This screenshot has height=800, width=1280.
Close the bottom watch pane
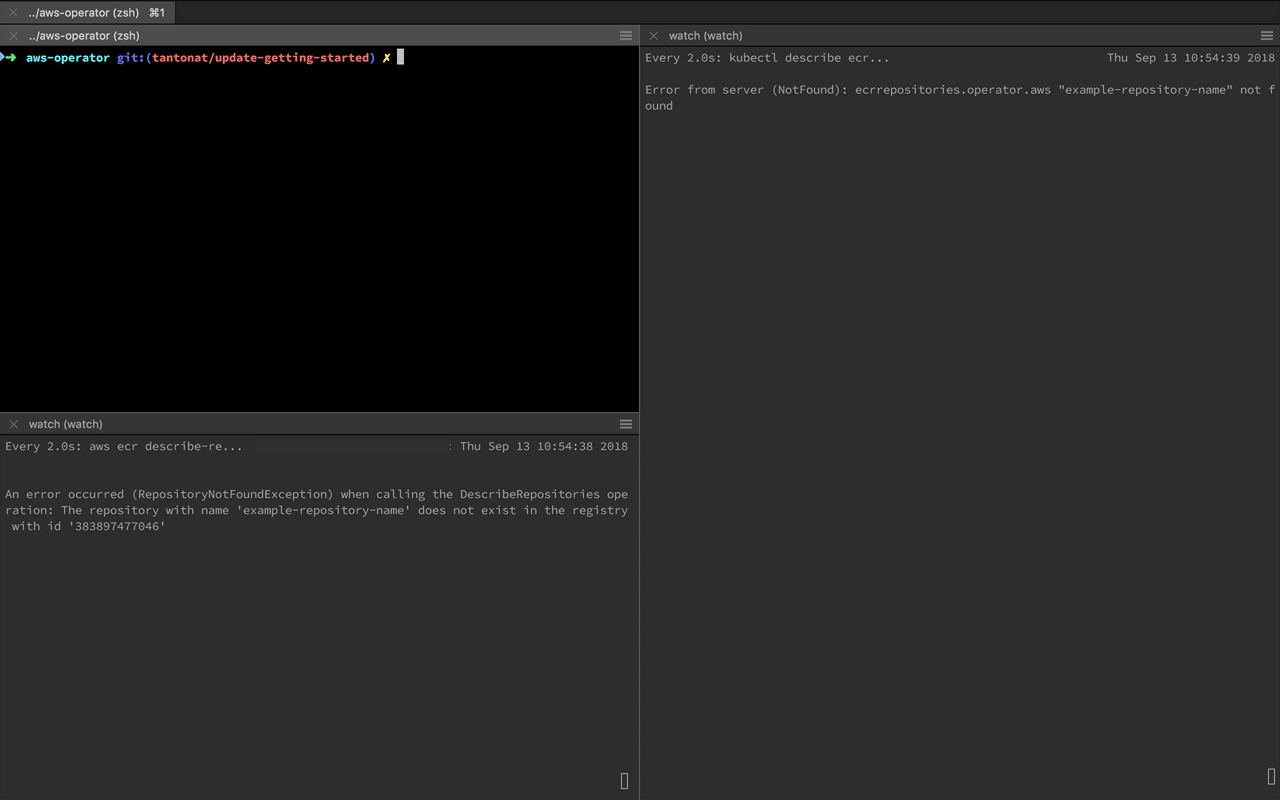(x=13, y=423)
